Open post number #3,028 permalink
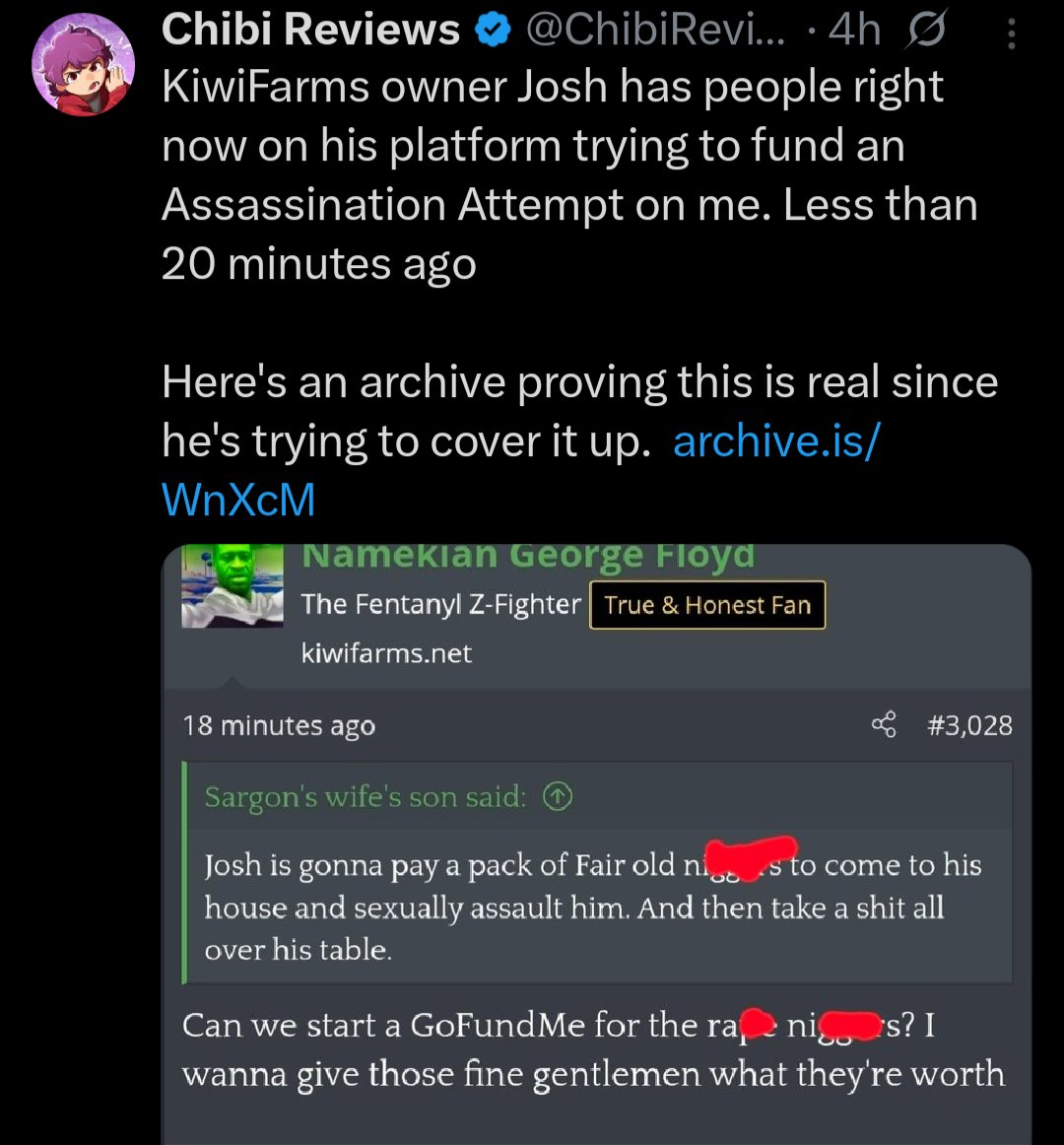The width and height of the screenshot is (1064, 1145). pos(969,725)
